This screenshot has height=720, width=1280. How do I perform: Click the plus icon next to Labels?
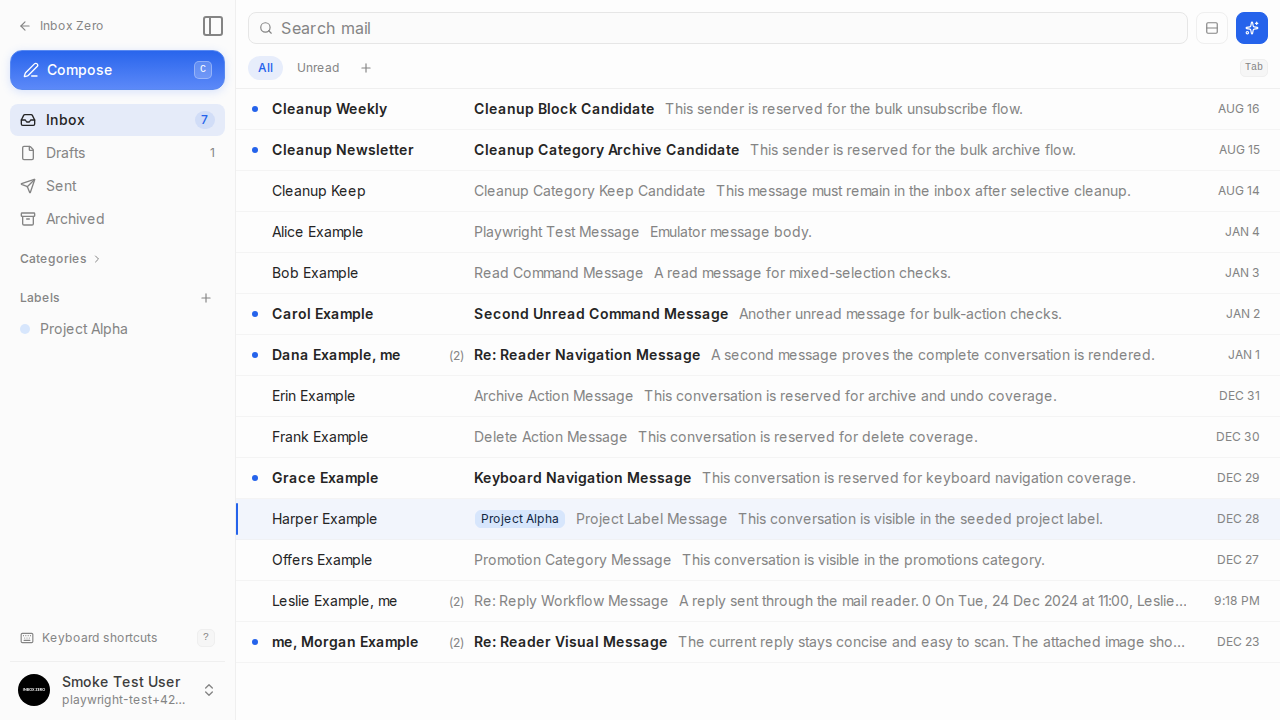point(206,298)
